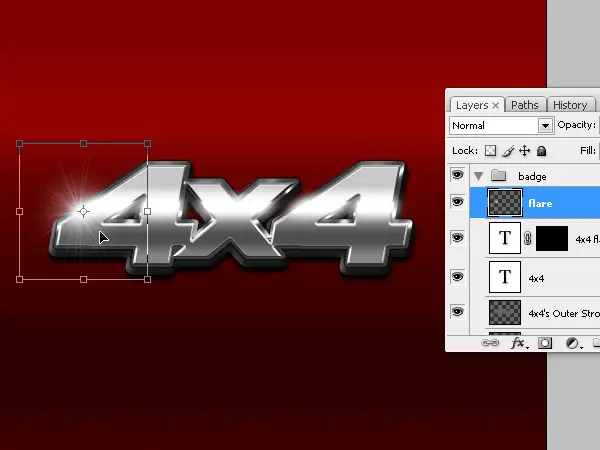
Task: Hide the 4x4's Outer Stroke layer
Action: click(457, 311)
